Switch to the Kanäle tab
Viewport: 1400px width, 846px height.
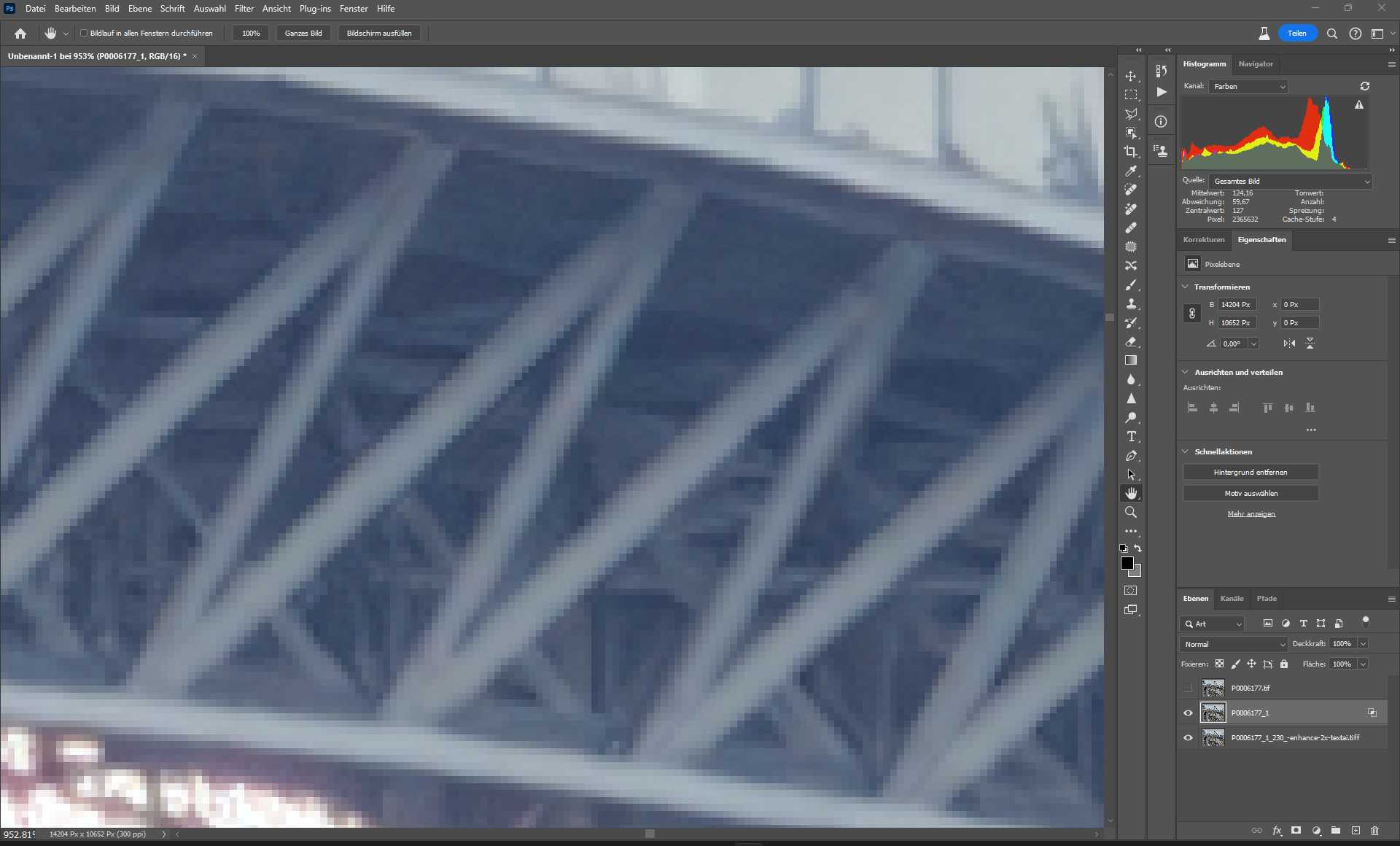(1232, 598)
